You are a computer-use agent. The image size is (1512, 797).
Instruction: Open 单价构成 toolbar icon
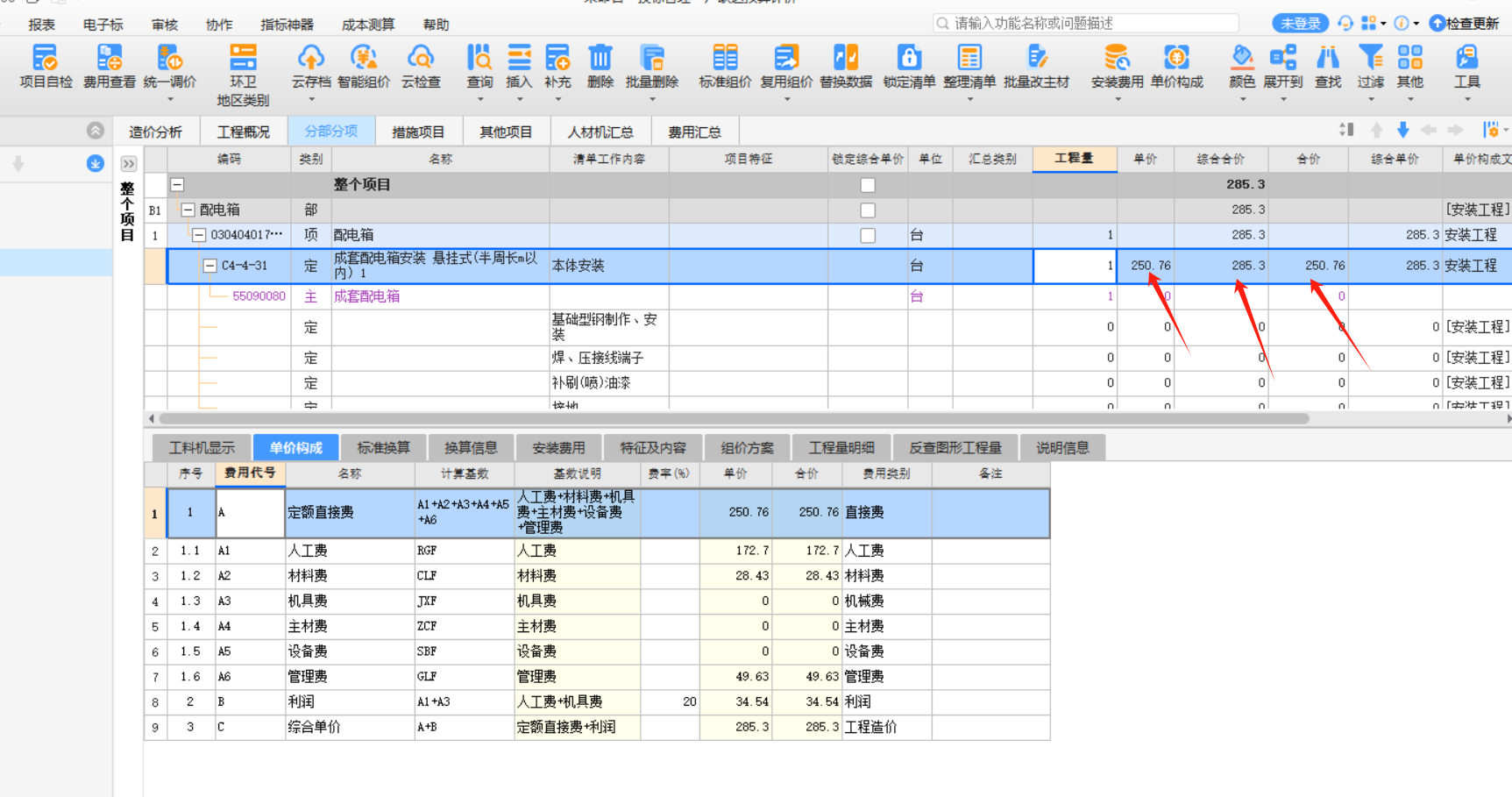pos(1177,68)
